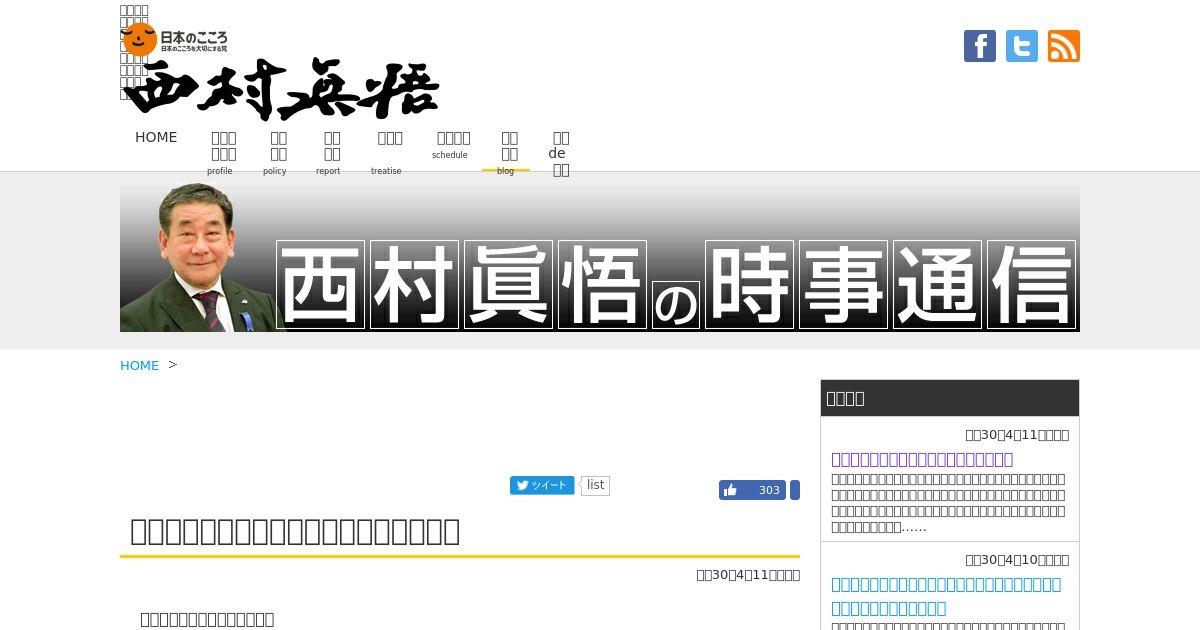Open the Facebook page icon

(x=980, y=46)
